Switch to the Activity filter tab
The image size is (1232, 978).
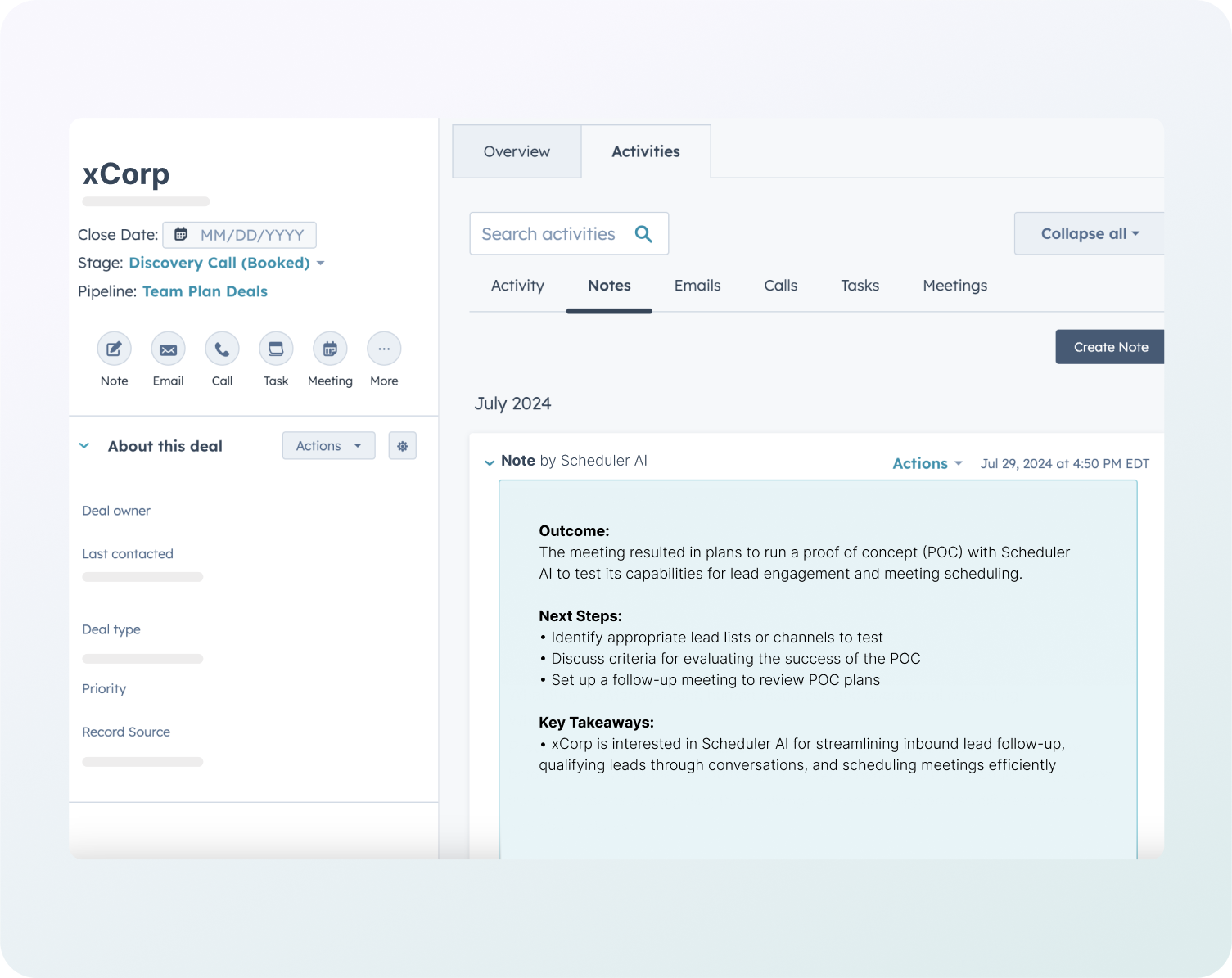517,286
